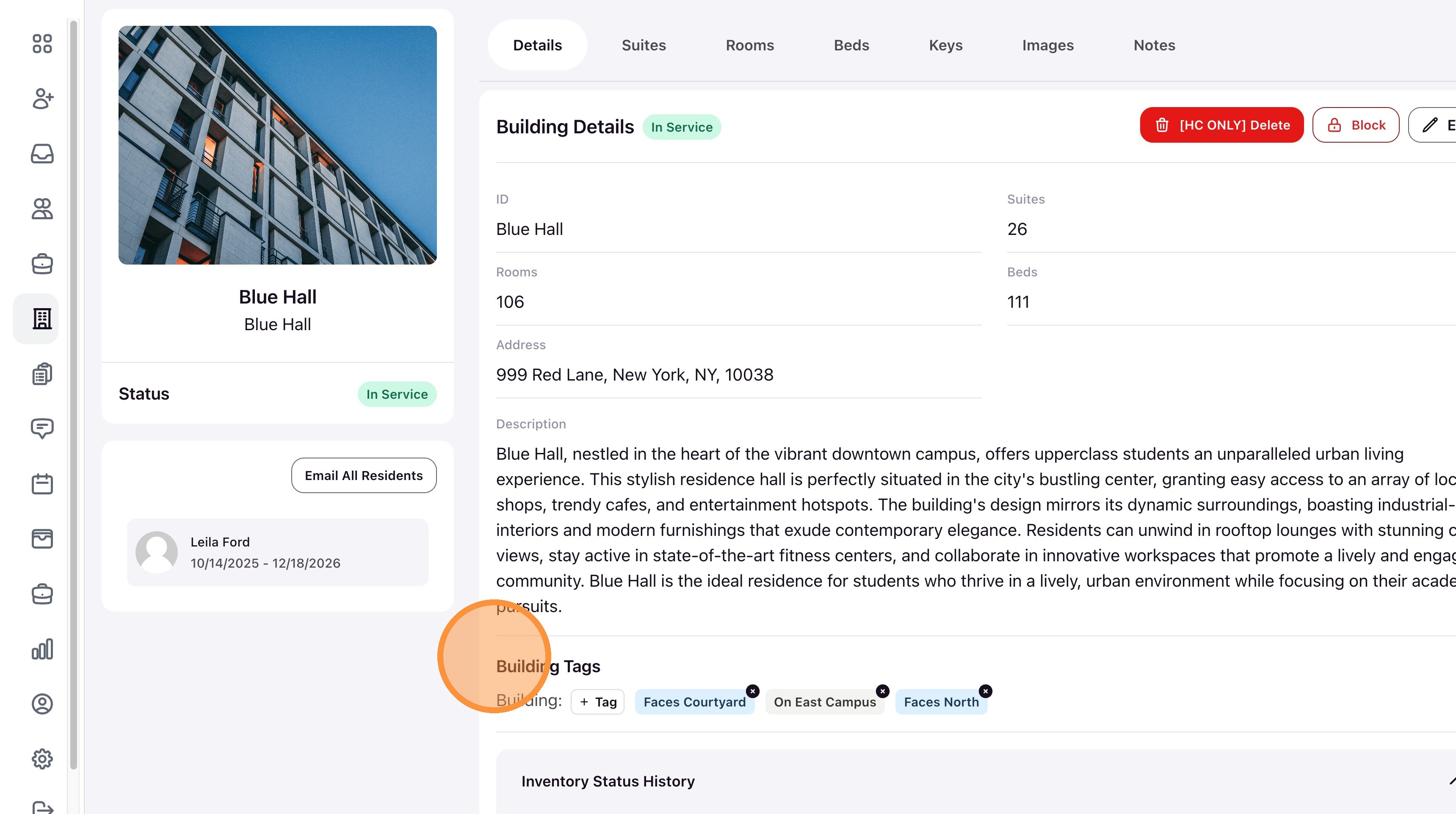Screen dimensions: 1456x814
Task: Open the calendar sidebar icon
Action: tap(42, 484)
